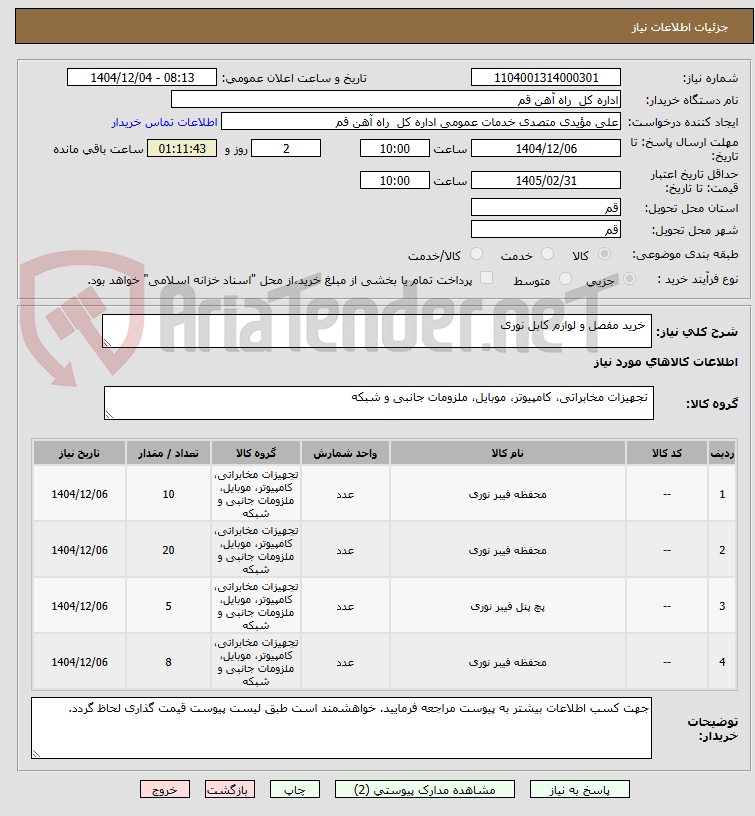
Task: Click the delivery province field قم
Action: [x=546, y=207]
